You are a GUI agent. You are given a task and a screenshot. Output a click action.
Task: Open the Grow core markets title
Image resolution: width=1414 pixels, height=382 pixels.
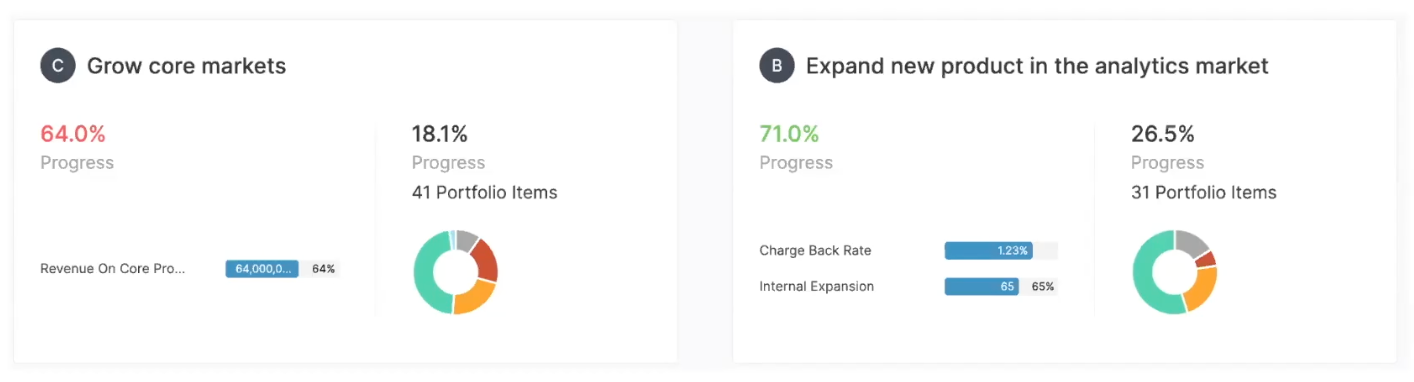pyautogui.click(x=186, y=66)
